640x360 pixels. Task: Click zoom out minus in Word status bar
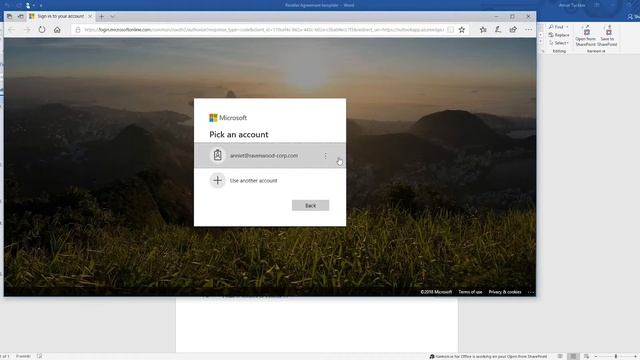pyautogui.click(x=596, y=356)
